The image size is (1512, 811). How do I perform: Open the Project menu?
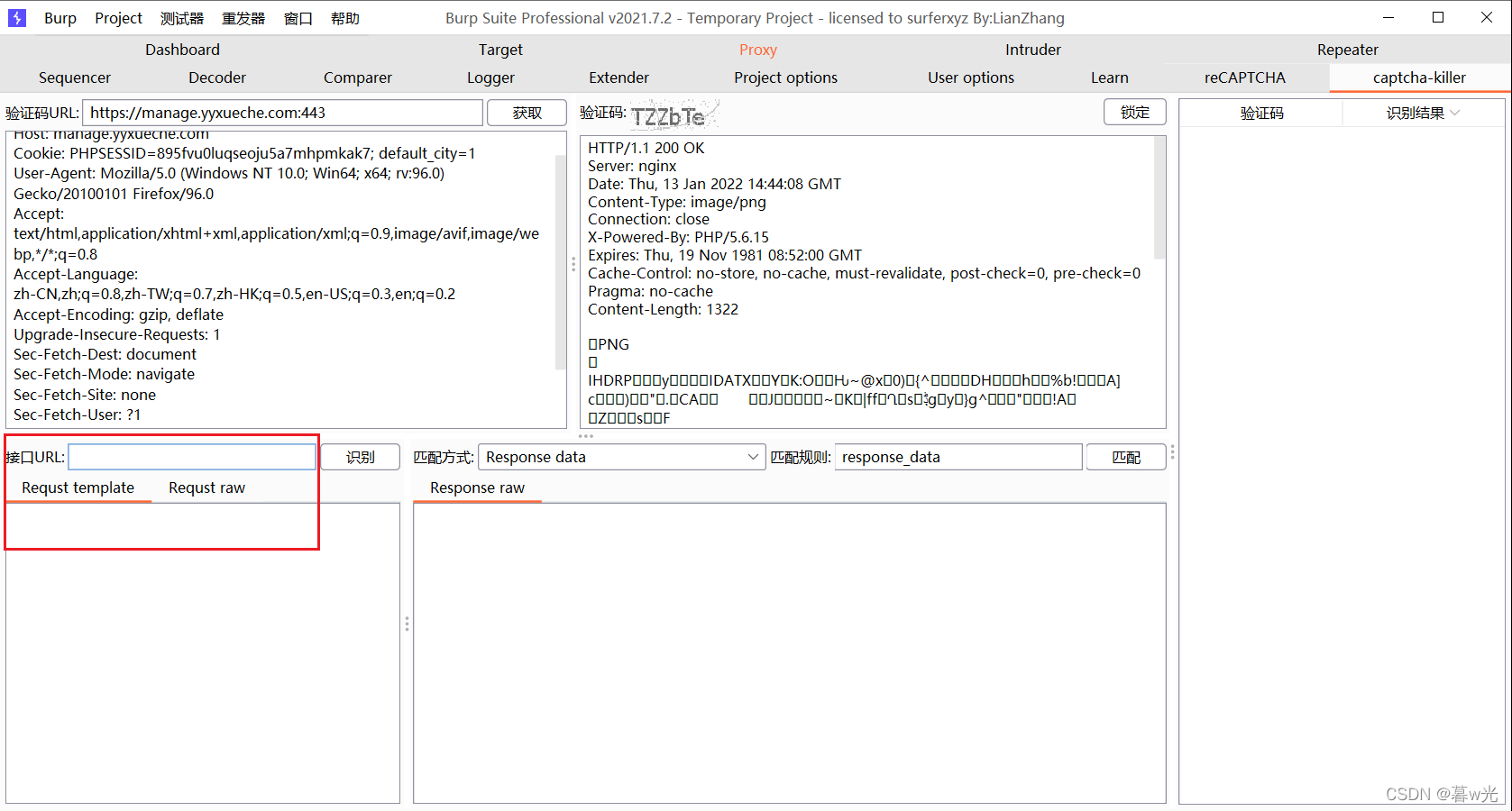(x=118, y=18)
